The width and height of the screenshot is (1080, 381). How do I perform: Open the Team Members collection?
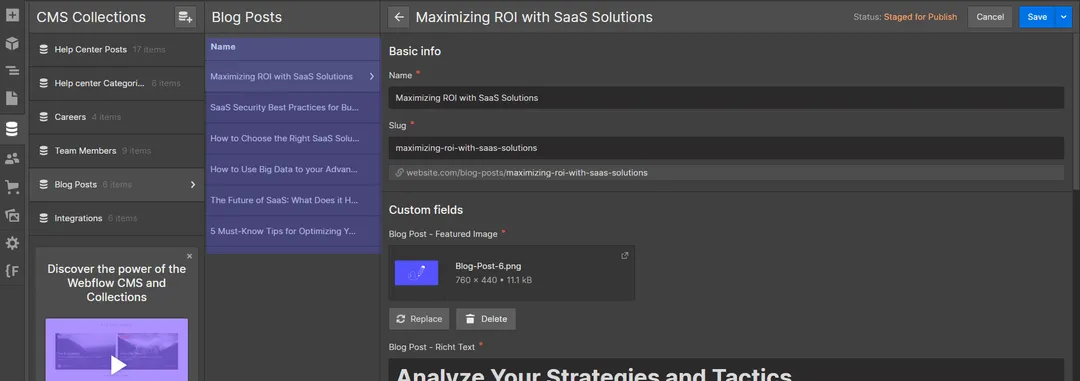pos(117,151)
